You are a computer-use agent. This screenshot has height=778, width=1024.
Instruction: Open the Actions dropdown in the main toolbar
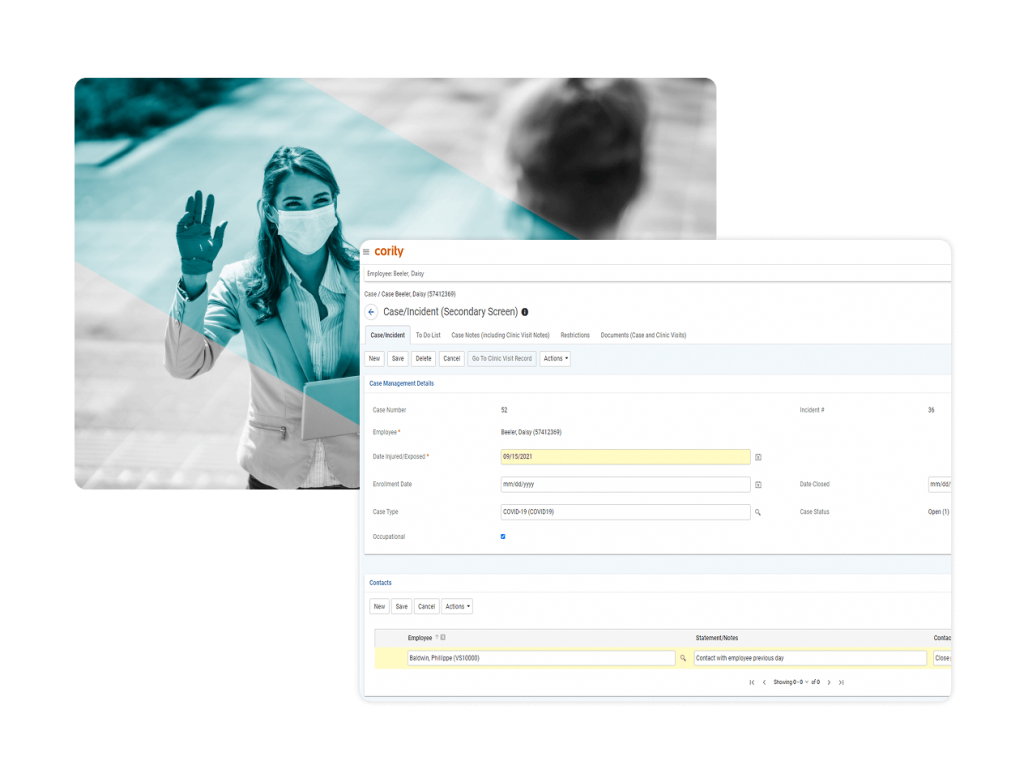[554, 359]
